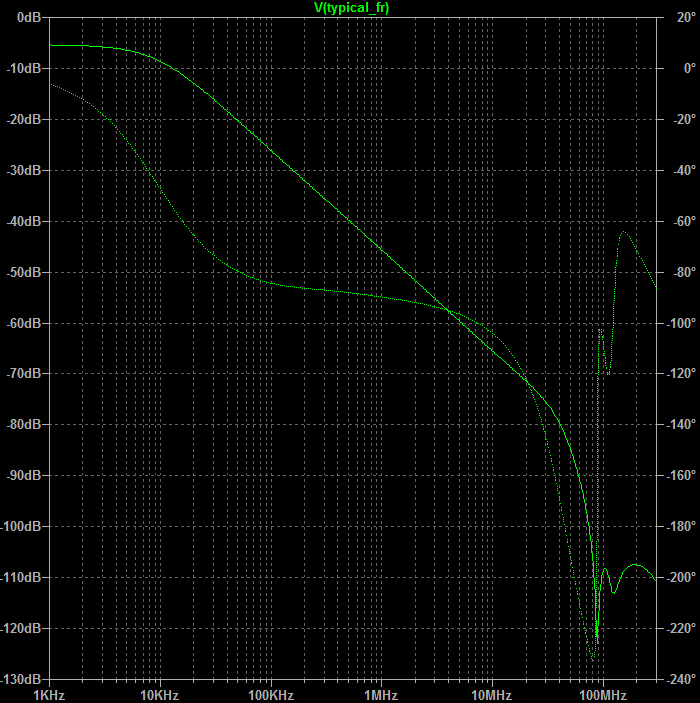Image resolution: width=700 pixels, height=703 pixels.
Task: Click the 10KHz frequency axis label
Action: (160, 695)
